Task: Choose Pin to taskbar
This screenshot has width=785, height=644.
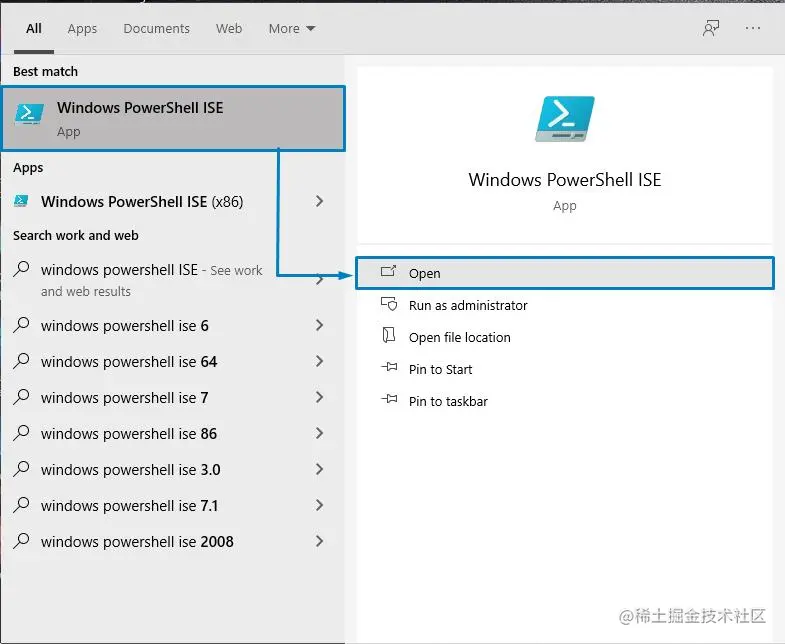Action: click(565, 402)
